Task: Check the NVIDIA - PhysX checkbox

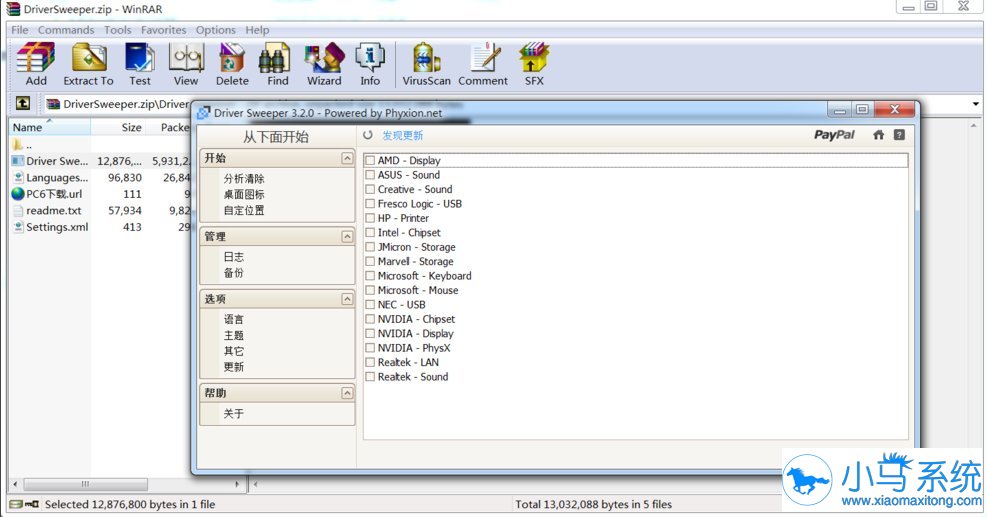Action: pyautogui.click(x=370, y=348)
